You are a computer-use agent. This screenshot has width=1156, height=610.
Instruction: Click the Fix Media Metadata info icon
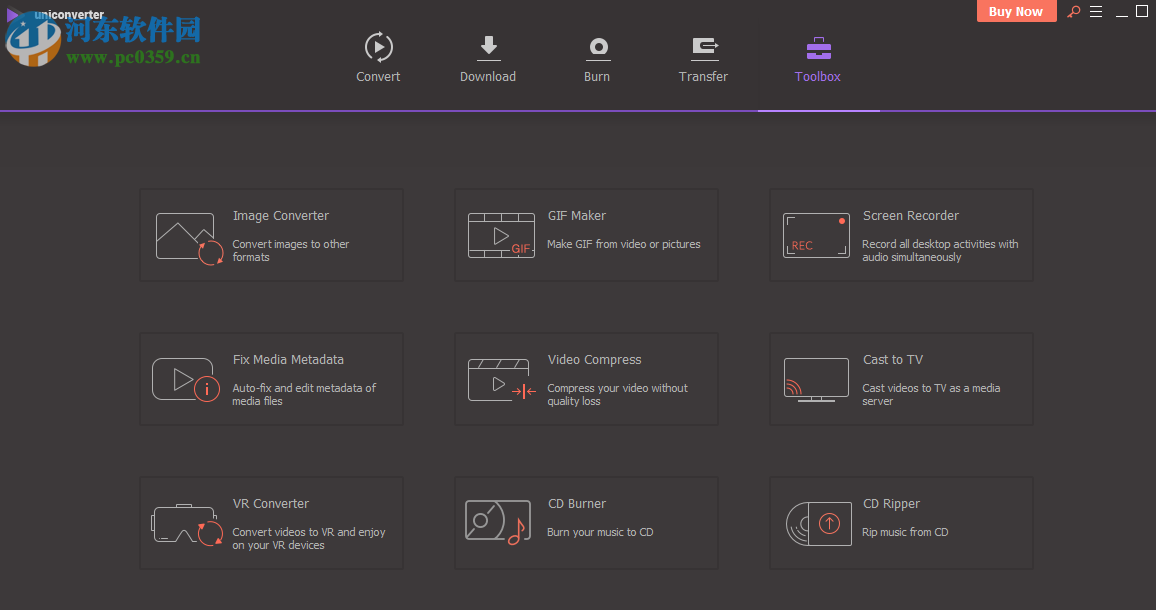tap(185, 379)
